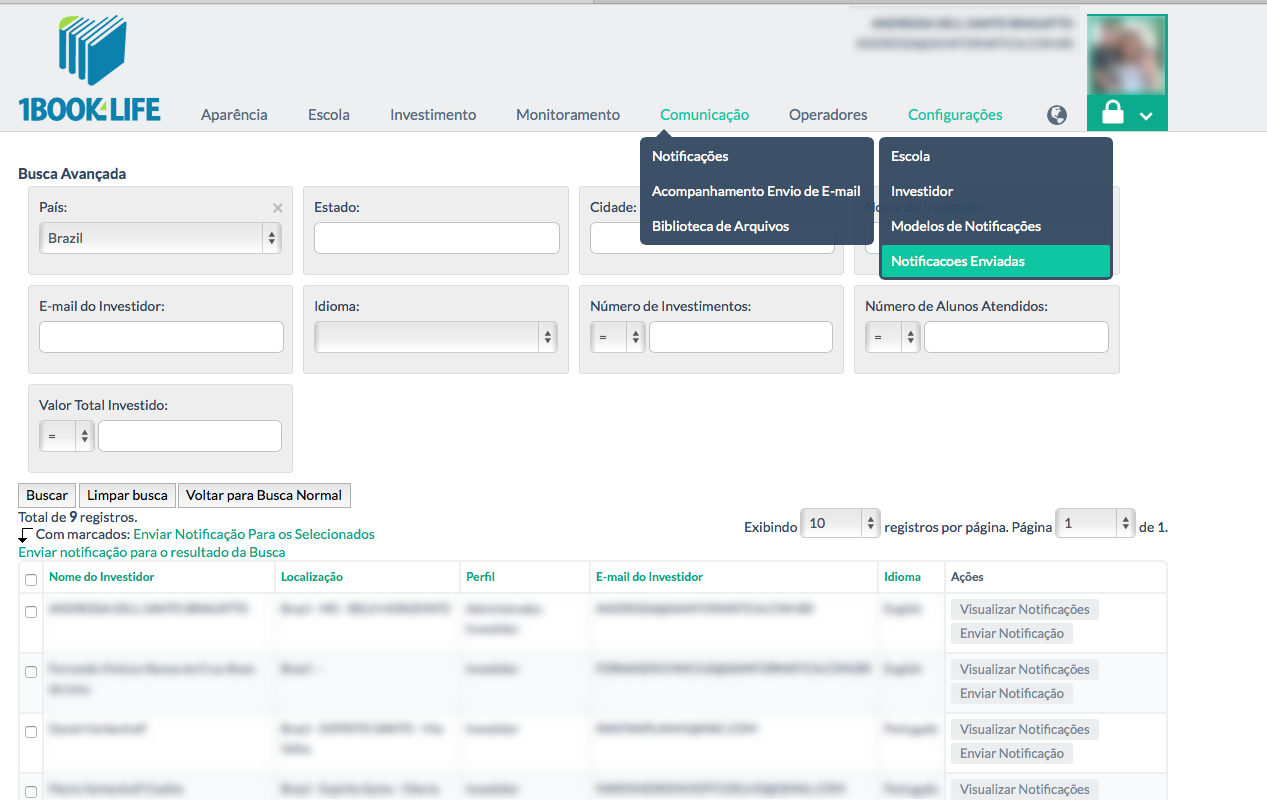
Task: Check the second investor row checkbox
Action: (x=31, y=672)
